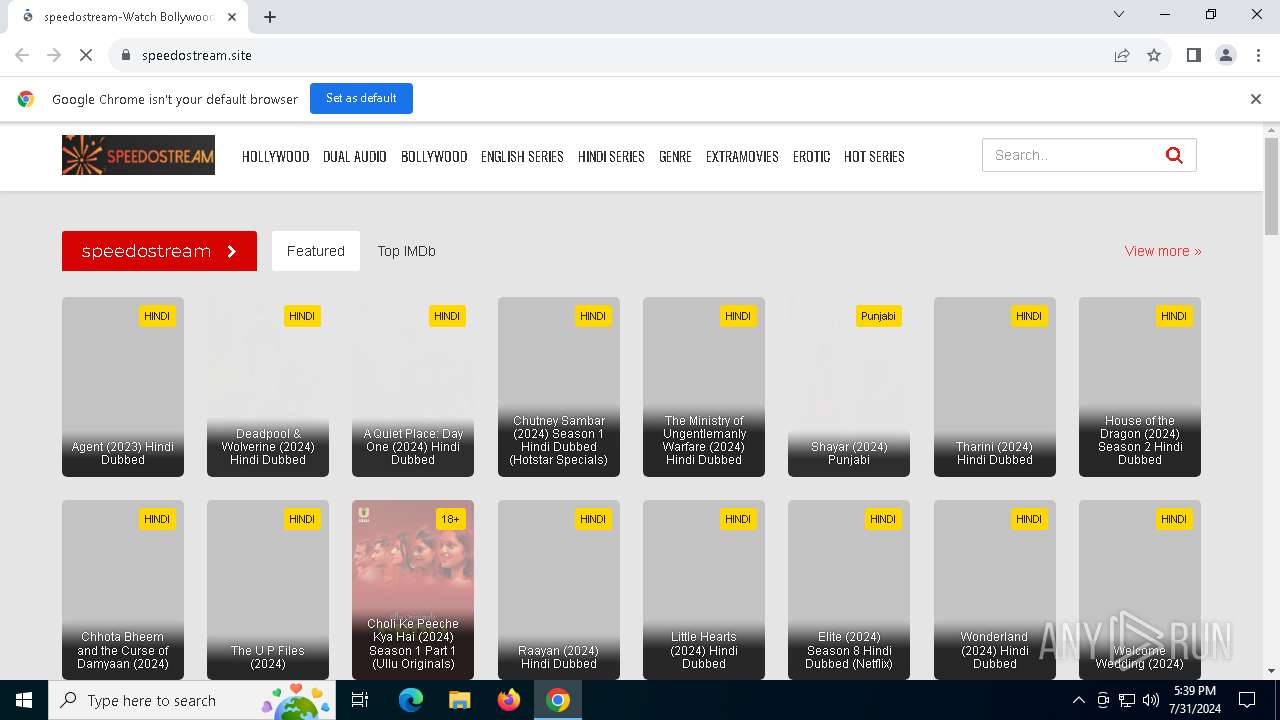Click the View more link
Screen dimensions: 1280x720
(x=1163, y=251)
